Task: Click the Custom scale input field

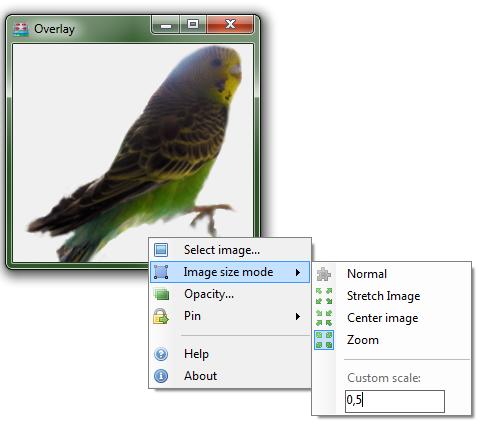Action: [395, 401]
